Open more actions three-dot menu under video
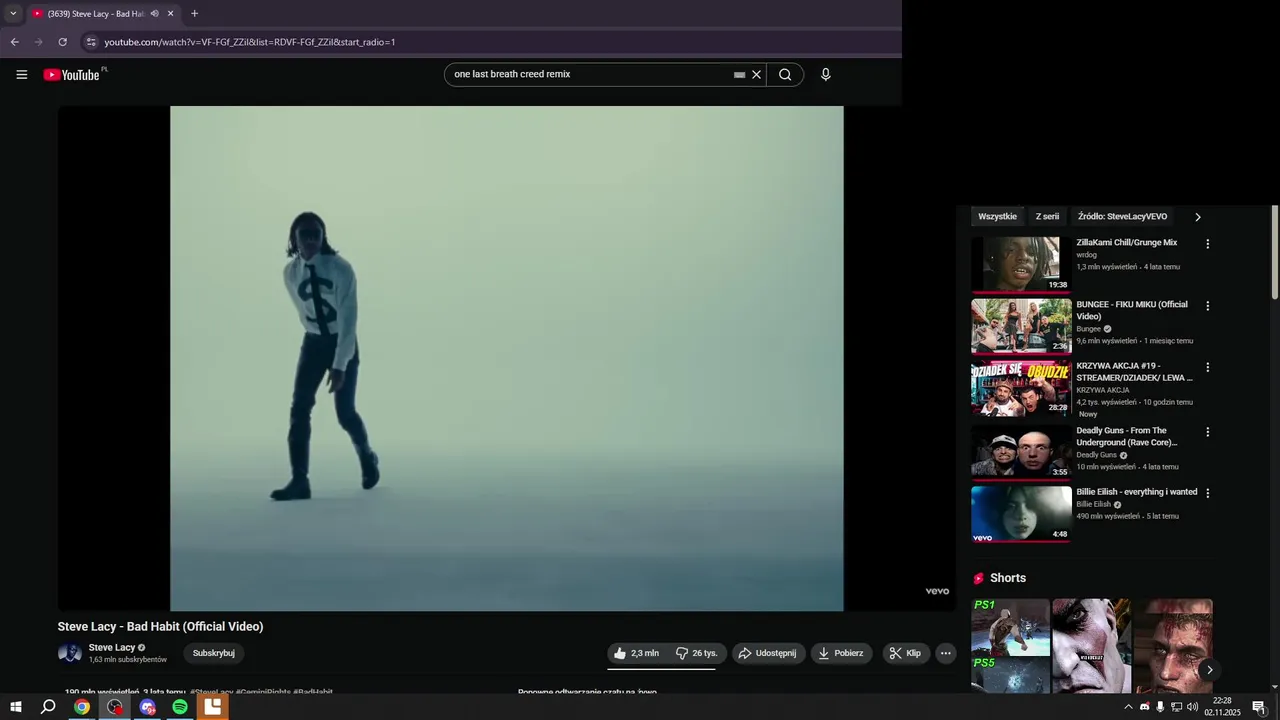Image resolution: width=1280 pixels, height=720 pixels. click(x=945, y=653)
